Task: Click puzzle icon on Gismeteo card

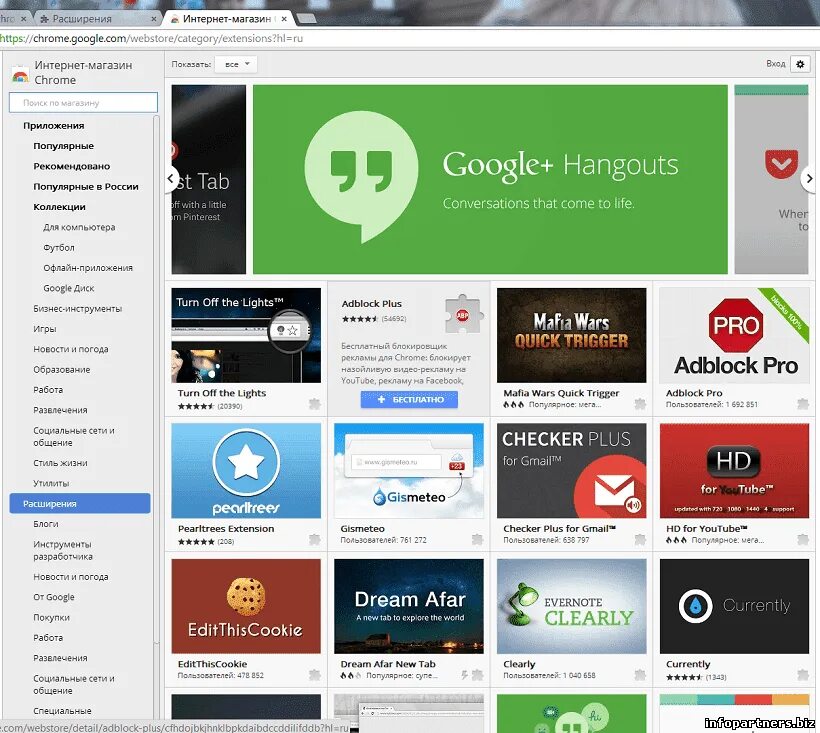Action: 477,540
